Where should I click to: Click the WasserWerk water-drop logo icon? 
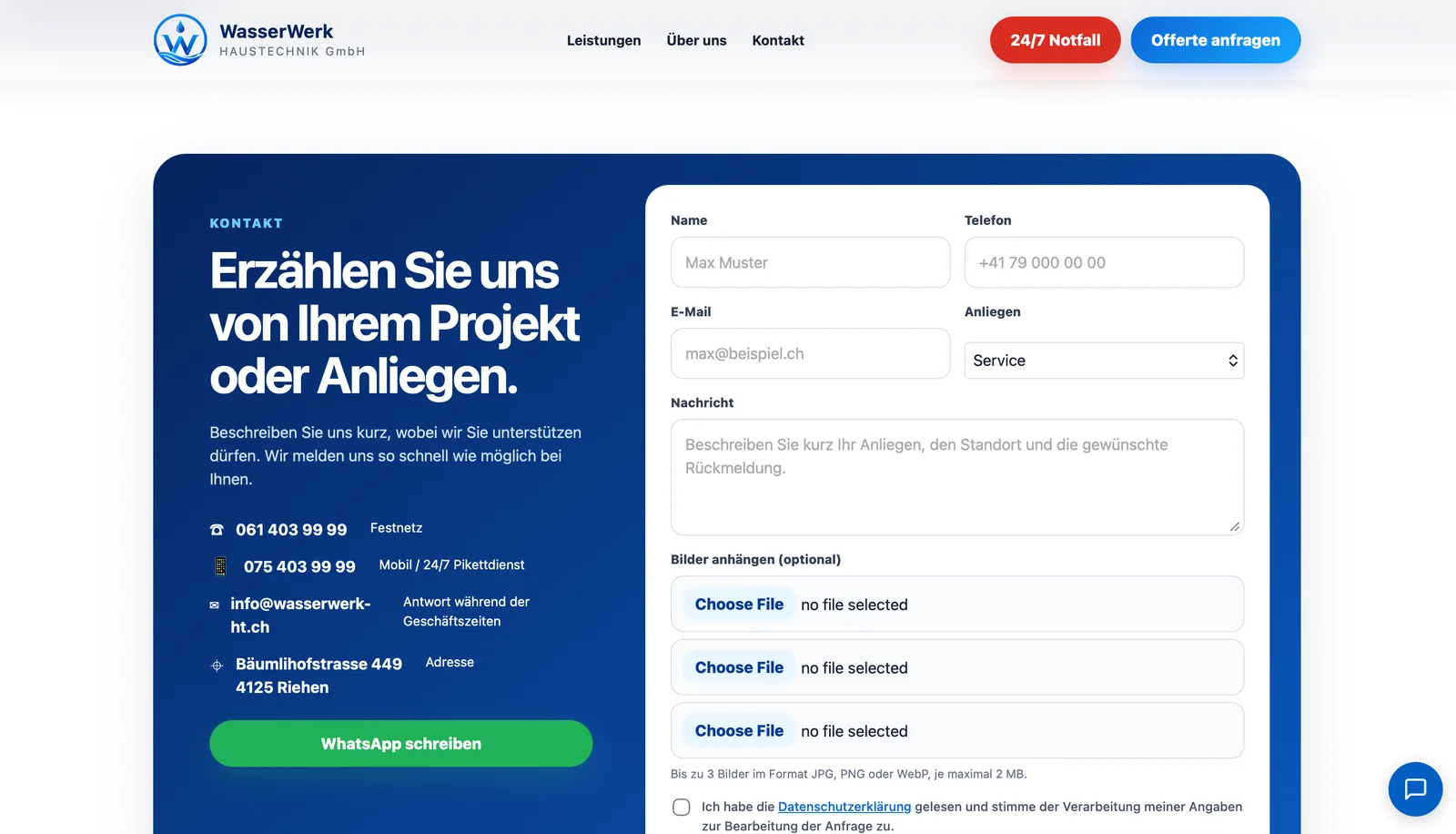pos(180,40)
